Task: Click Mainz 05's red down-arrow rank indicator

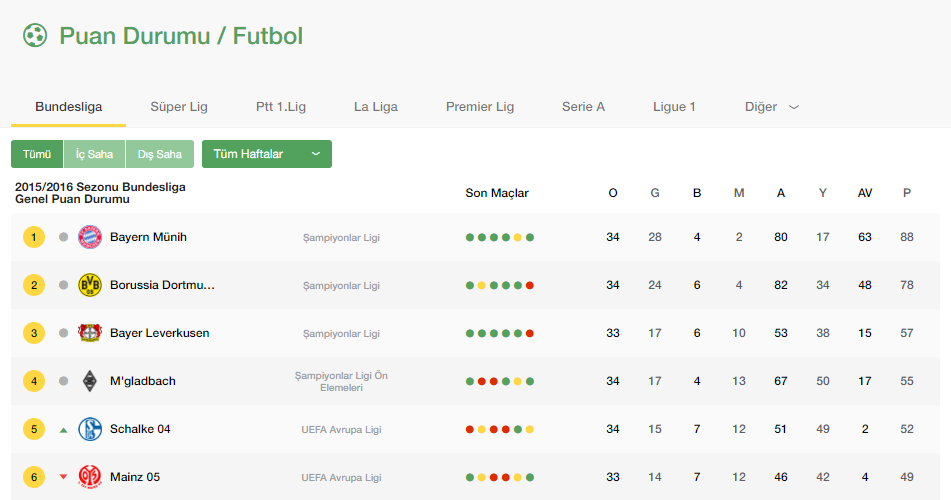Action: [64, 477]
